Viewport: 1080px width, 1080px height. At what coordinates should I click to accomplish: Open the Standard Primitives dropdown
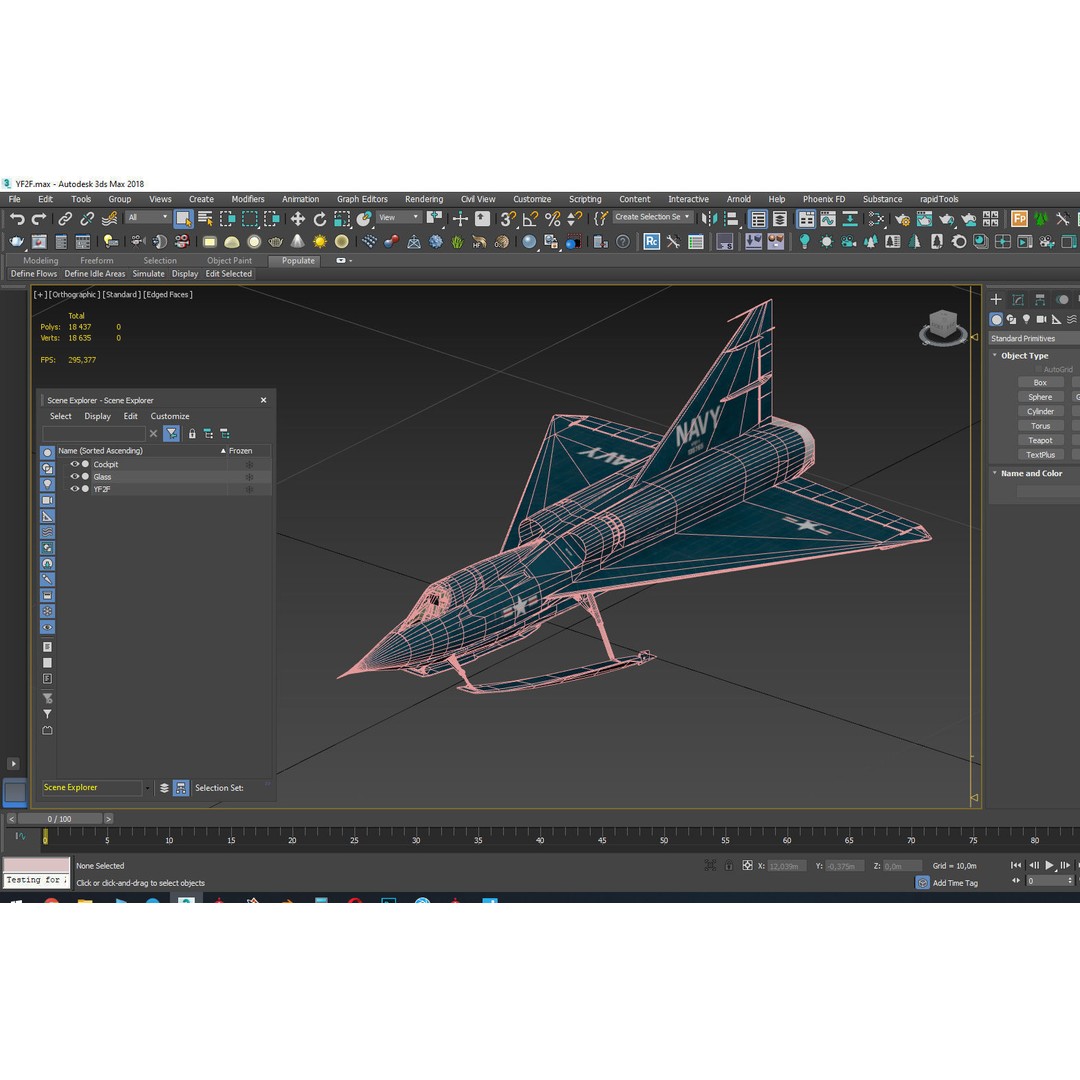(1035, 338)
